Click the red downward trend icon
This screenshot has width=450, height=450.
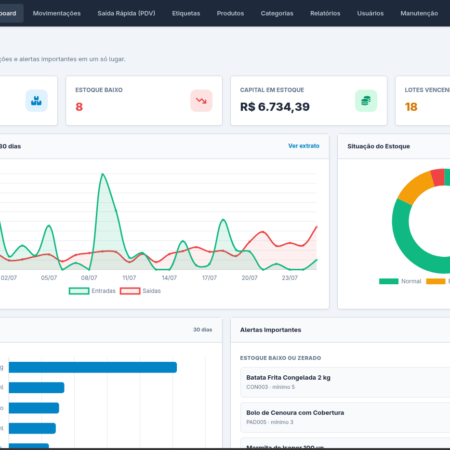201,100
